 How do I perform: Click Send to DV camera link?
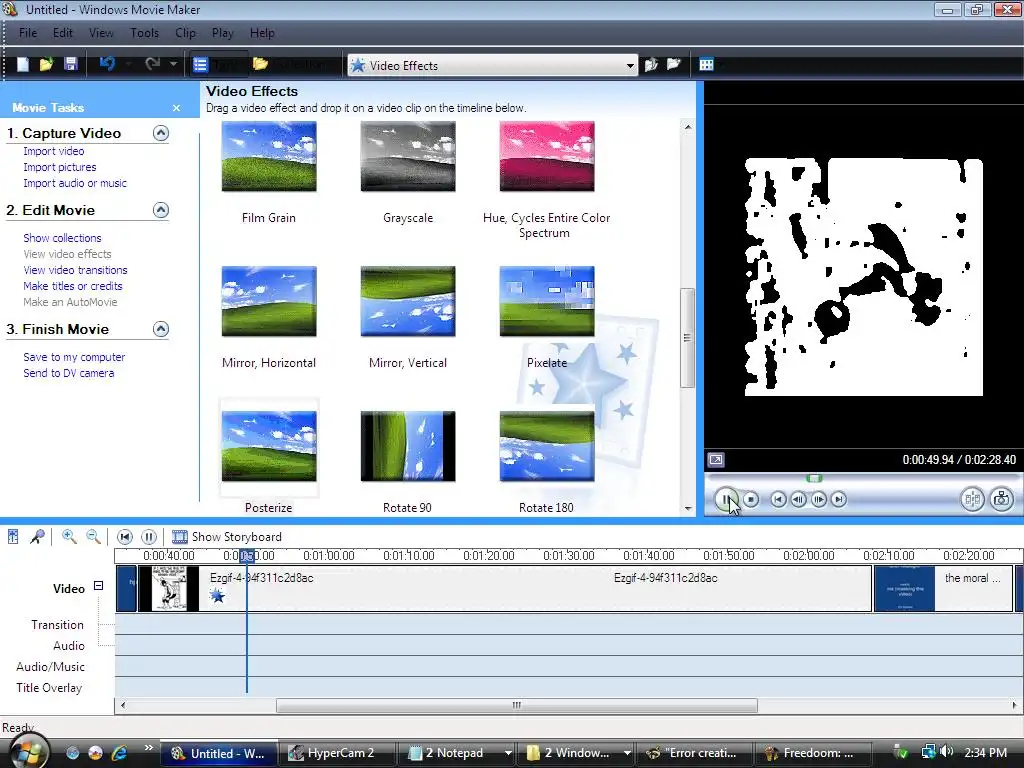(69, 374)
